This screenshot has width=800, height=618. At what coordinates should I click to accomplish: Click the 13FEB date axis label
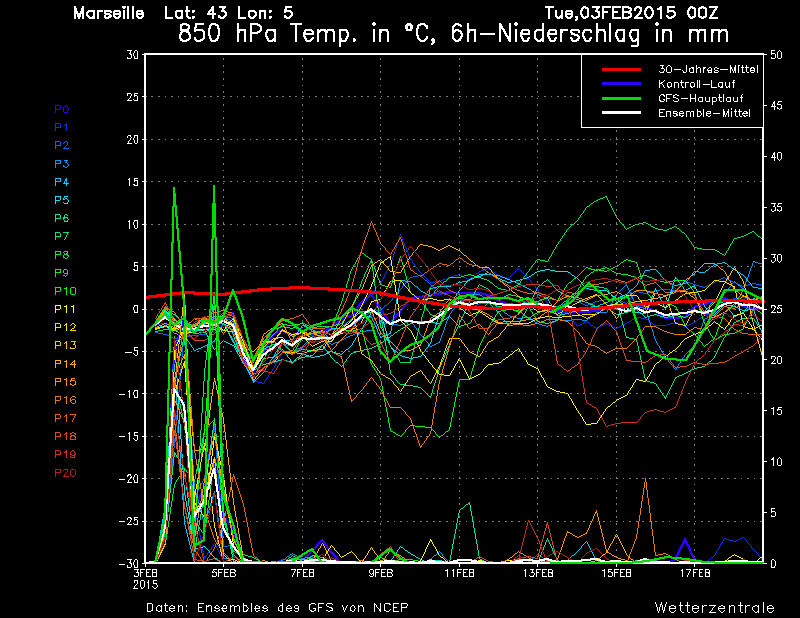pyautogui.click(x=538, y=573)
